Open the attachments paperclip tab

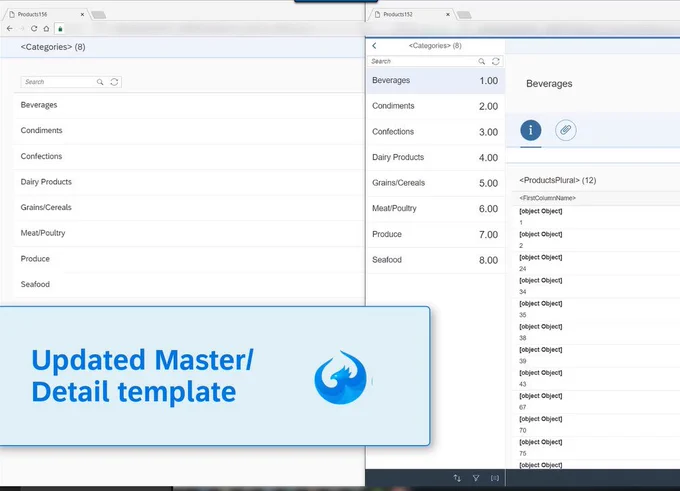566,130
